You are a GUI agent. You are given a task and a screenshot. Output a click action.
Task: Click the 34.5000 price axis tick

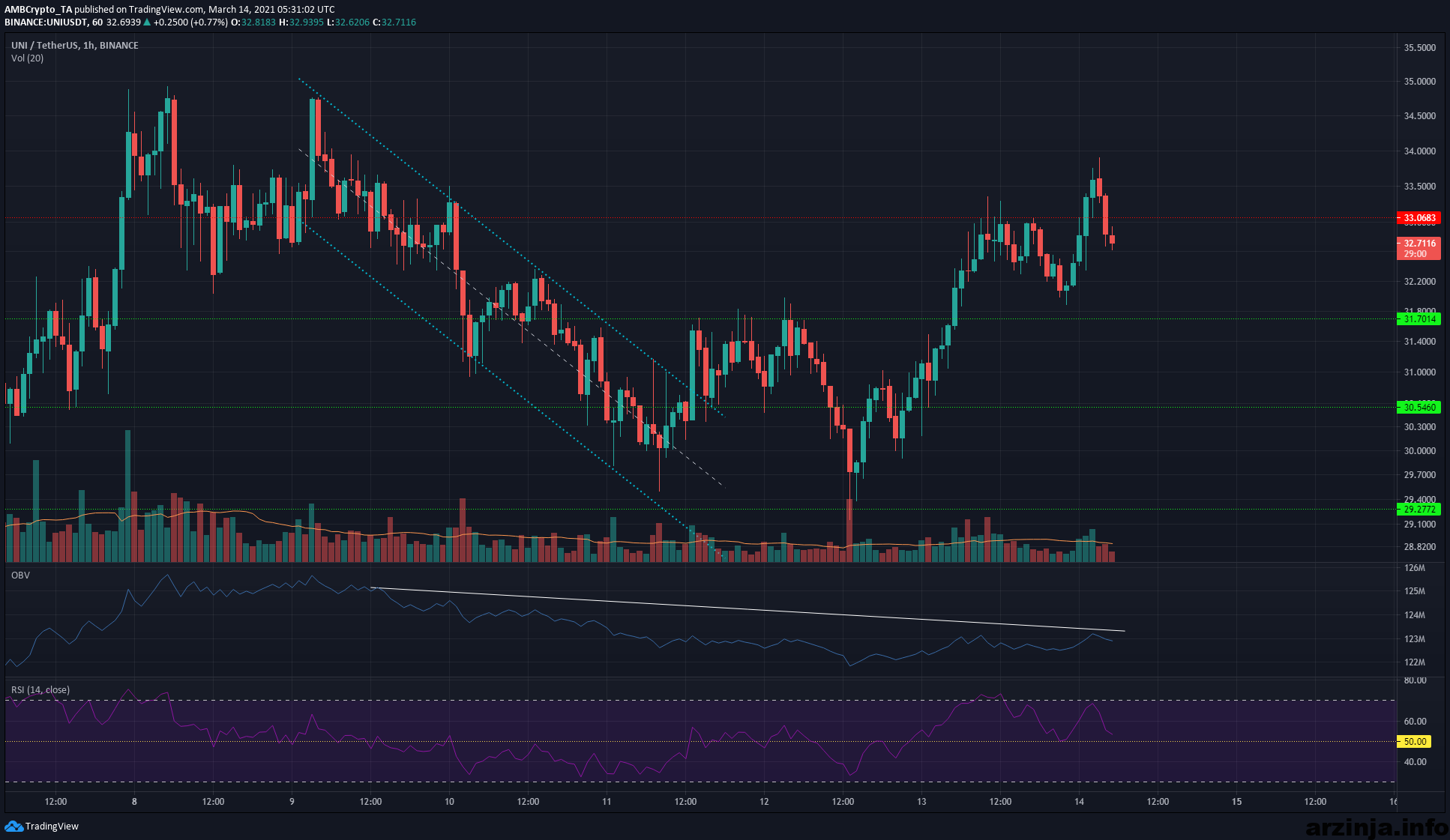tap(1419, 115)
